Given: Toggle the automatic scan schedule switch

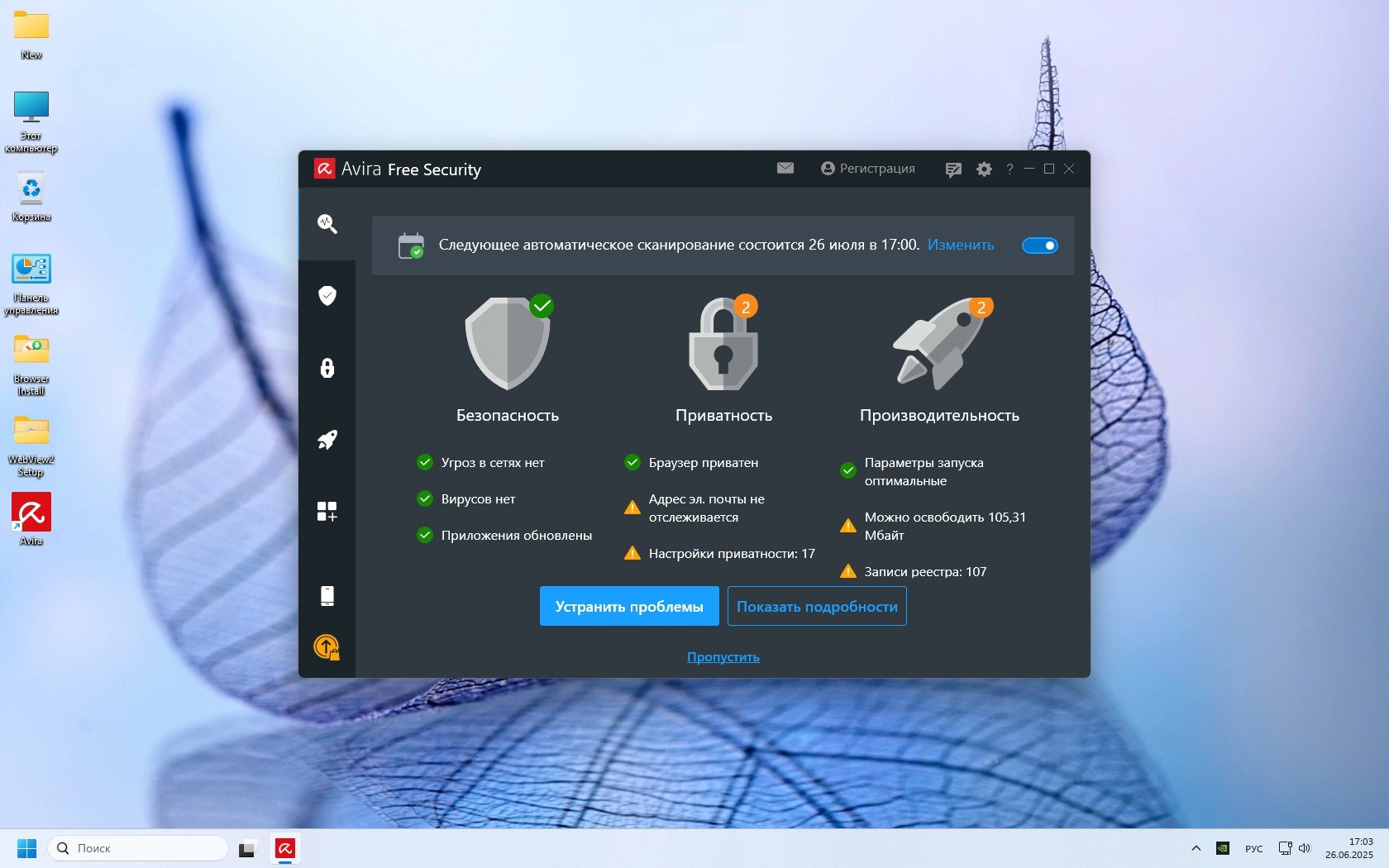Looking at the screenshot, I should tap(1039, 246).
